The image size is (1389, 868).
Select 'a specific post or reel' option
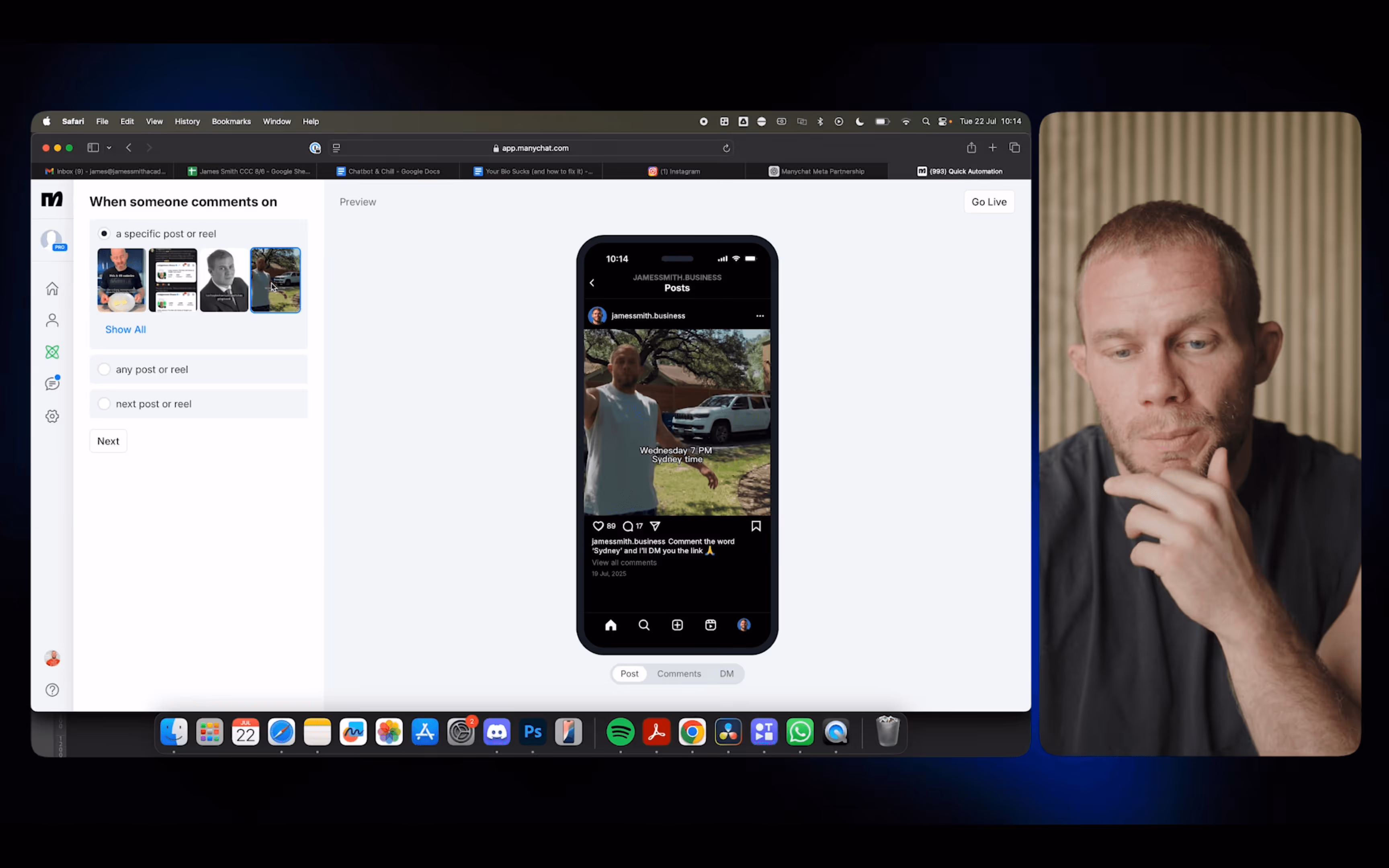(x=104, y=233)
